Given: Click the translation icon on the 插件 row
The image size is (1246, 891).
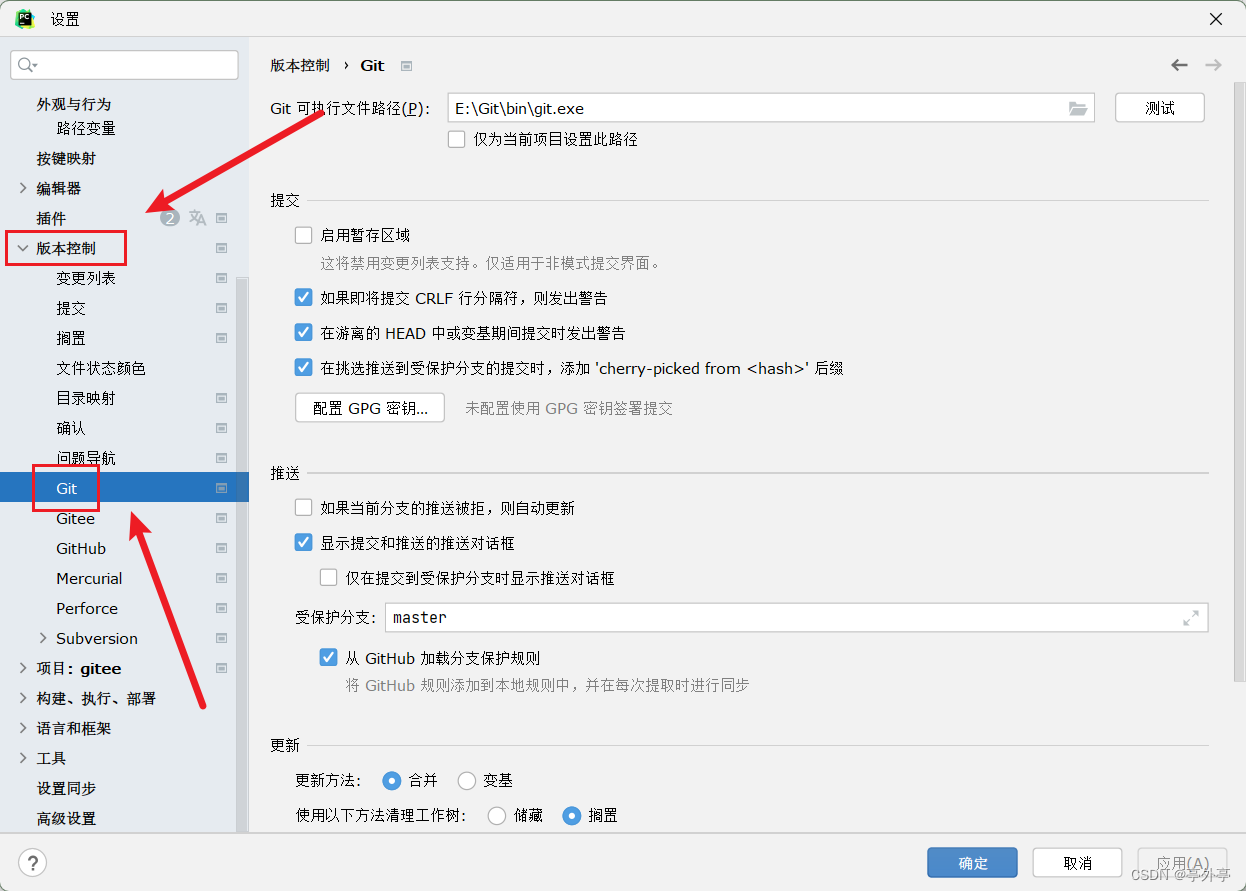Looking at the screenshot, I should [196, 217].
